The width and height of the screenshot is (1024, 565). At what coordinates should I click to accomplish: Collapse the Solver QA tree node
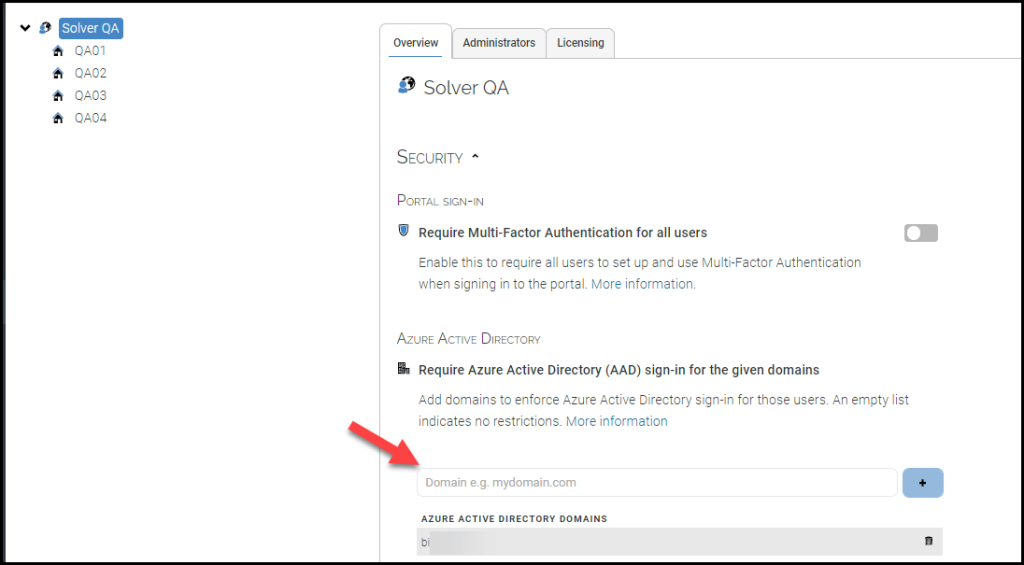click(25, 29)
